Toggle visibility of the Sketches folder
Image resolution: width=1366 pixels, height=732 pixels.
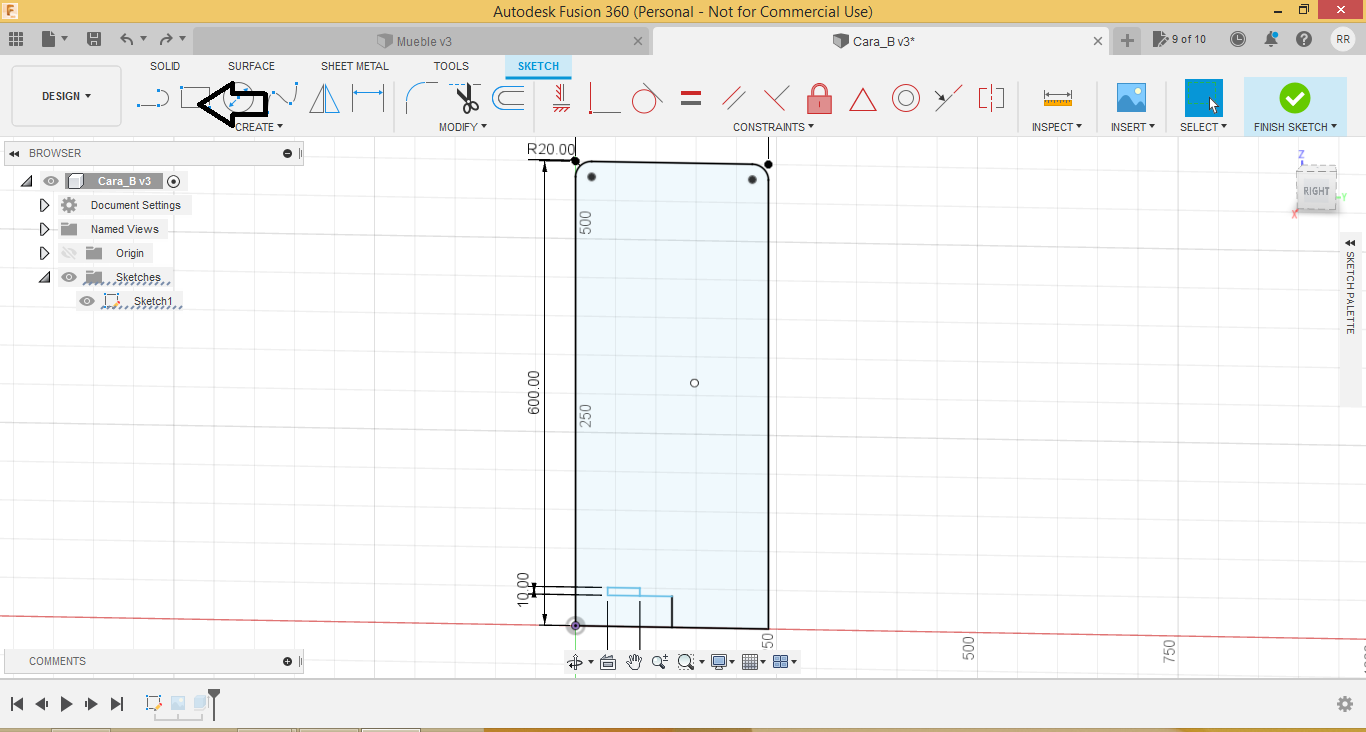point(69,277)
